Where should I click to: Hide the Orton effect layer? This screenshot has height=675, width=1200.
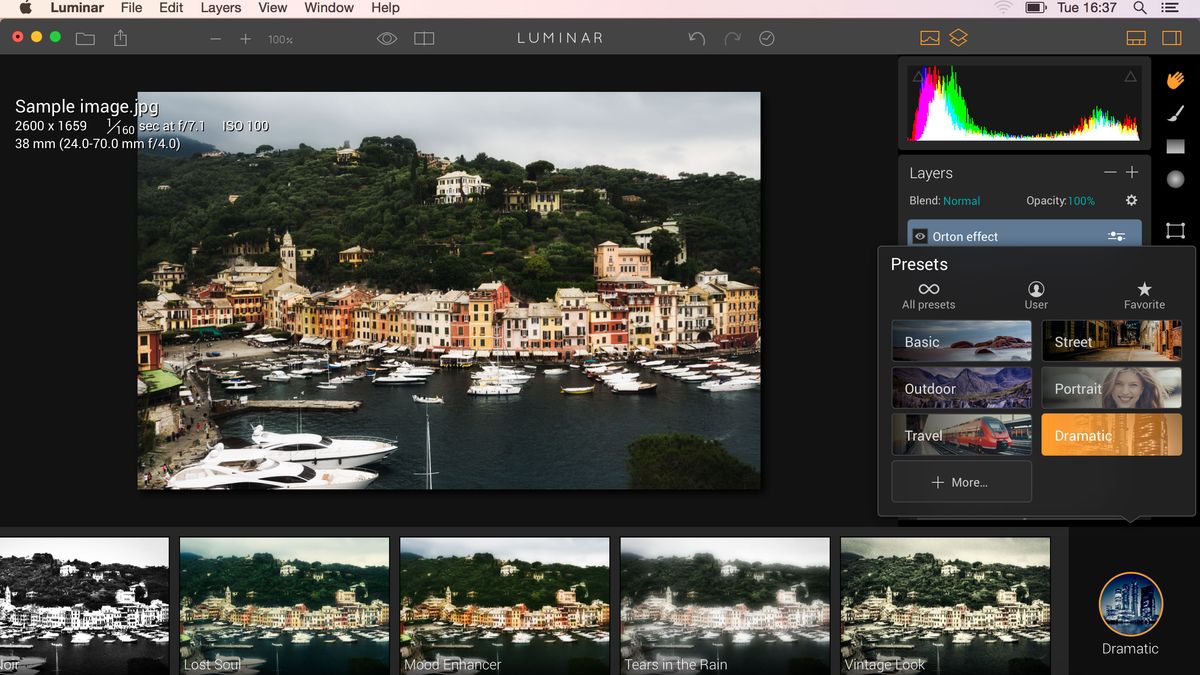919,236
